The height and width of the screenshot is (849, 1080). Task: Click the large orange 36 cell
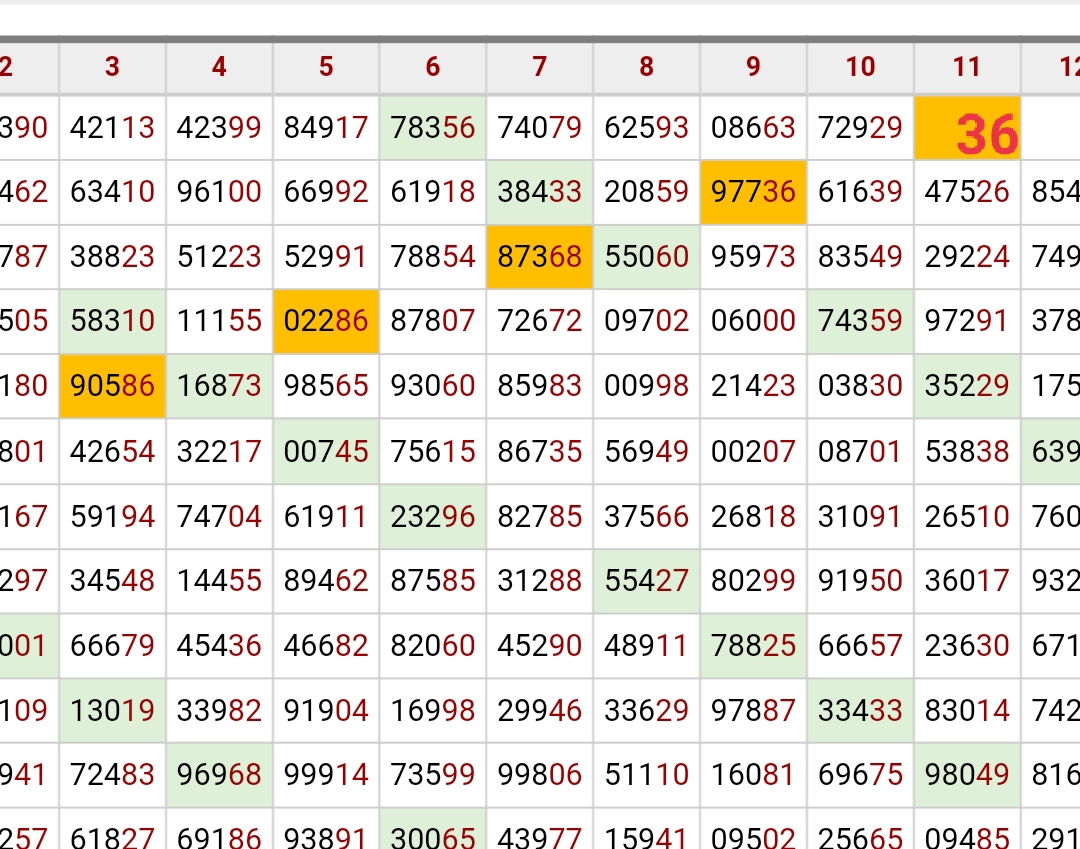[967, 129]
